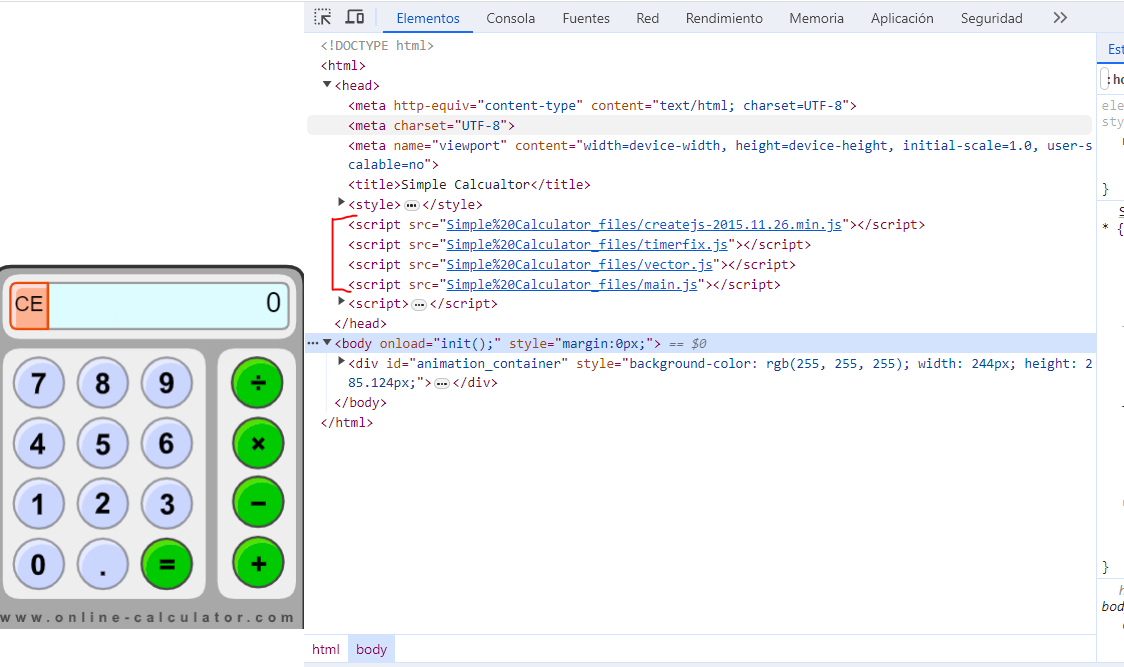Click the decimal point key
1124x667 pixels.
coord(103,564)
